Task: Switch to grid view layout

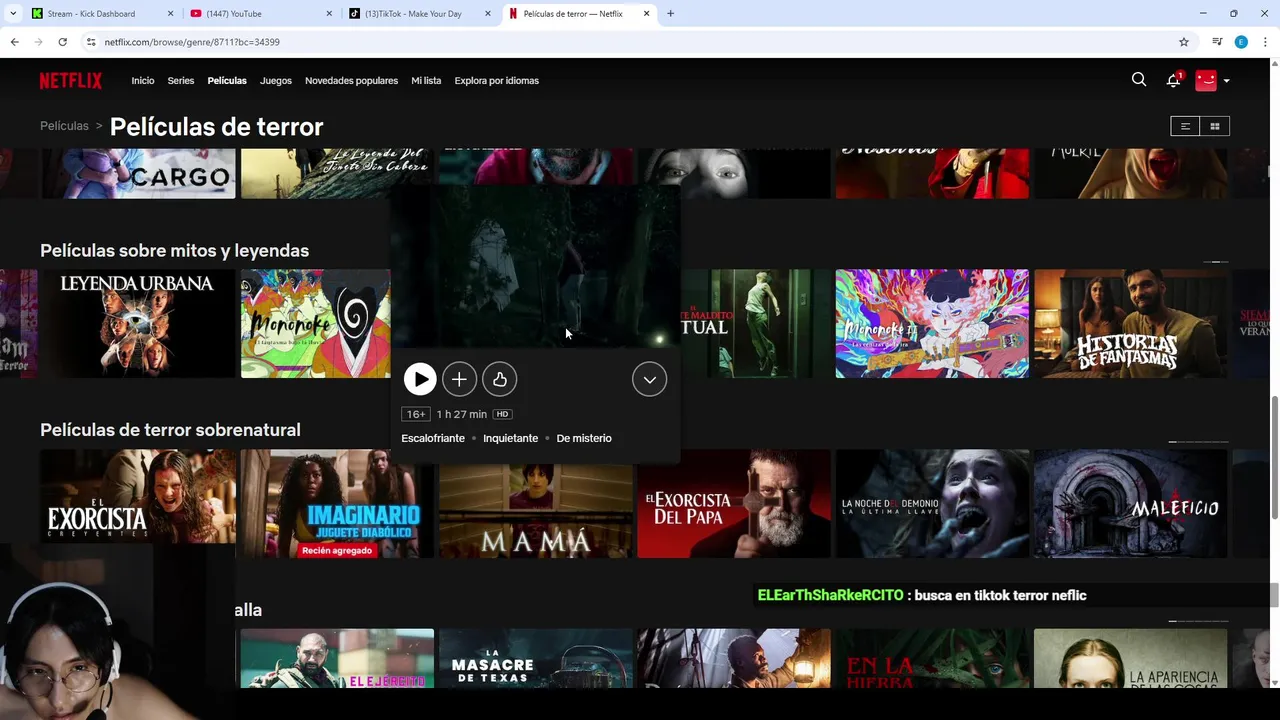Action: [x=1215, y=126]
